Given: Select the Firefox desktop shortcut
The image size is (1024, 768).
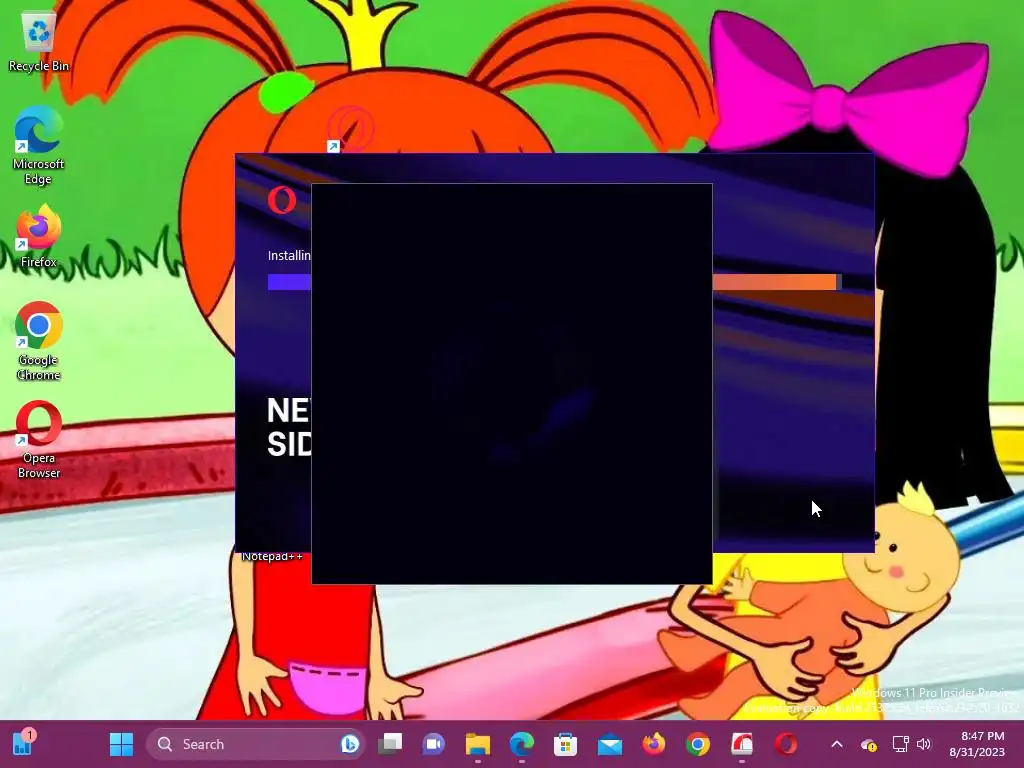Looking at the screenshot, I should coord(39,236).
